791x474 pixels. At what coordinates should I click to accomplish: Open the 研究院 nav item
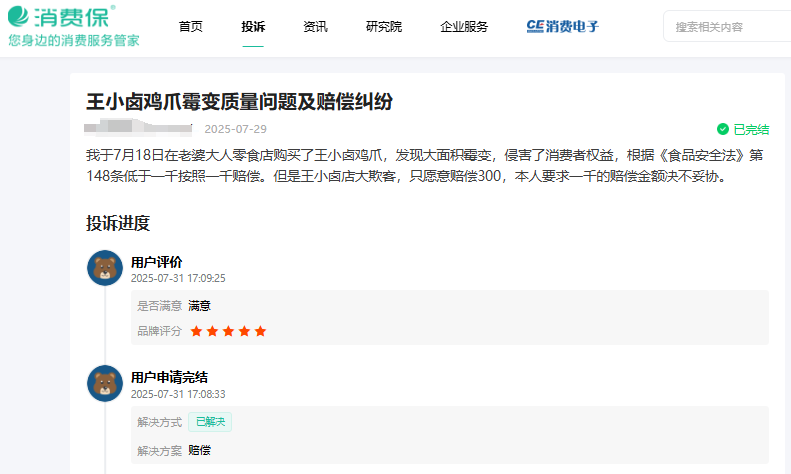pos(384,27)
